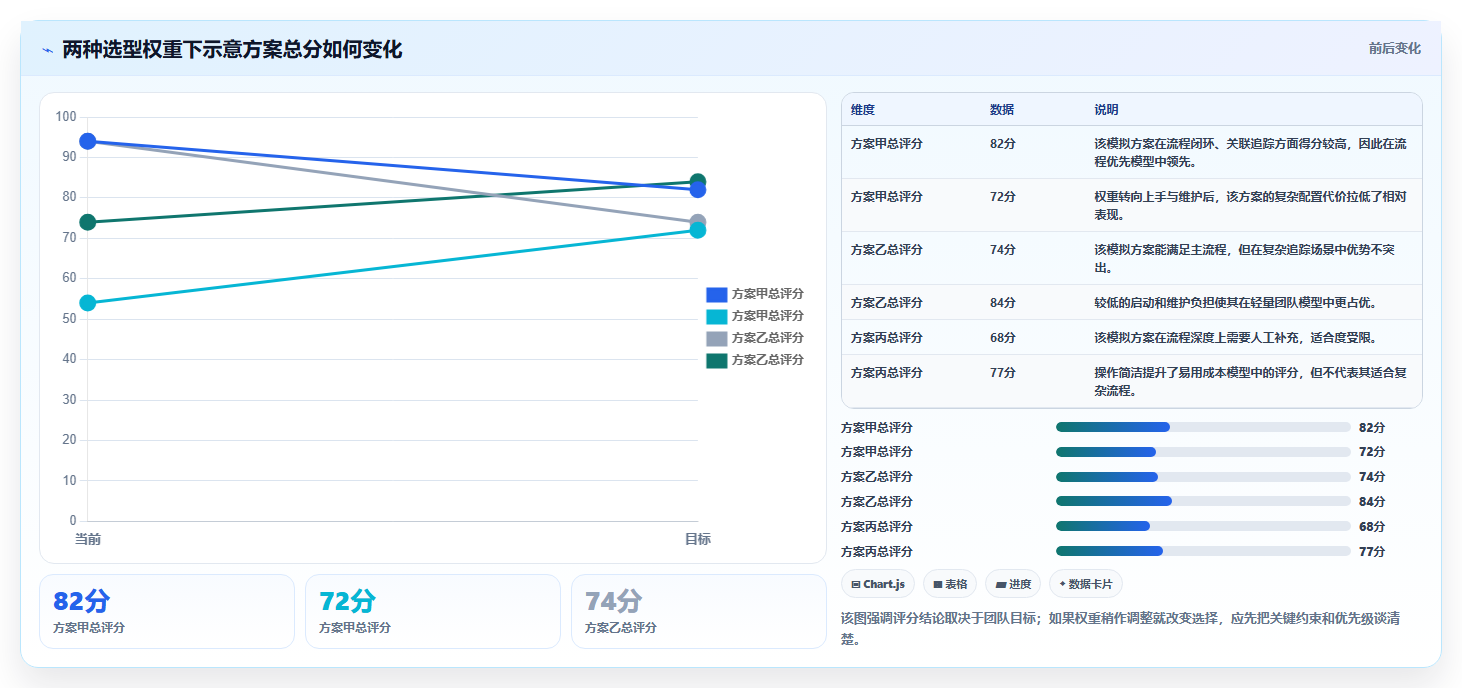Click the 当前 x-axis label
Image resolution: width=1462 pixels, height=688 pixels.
point(88,539)
